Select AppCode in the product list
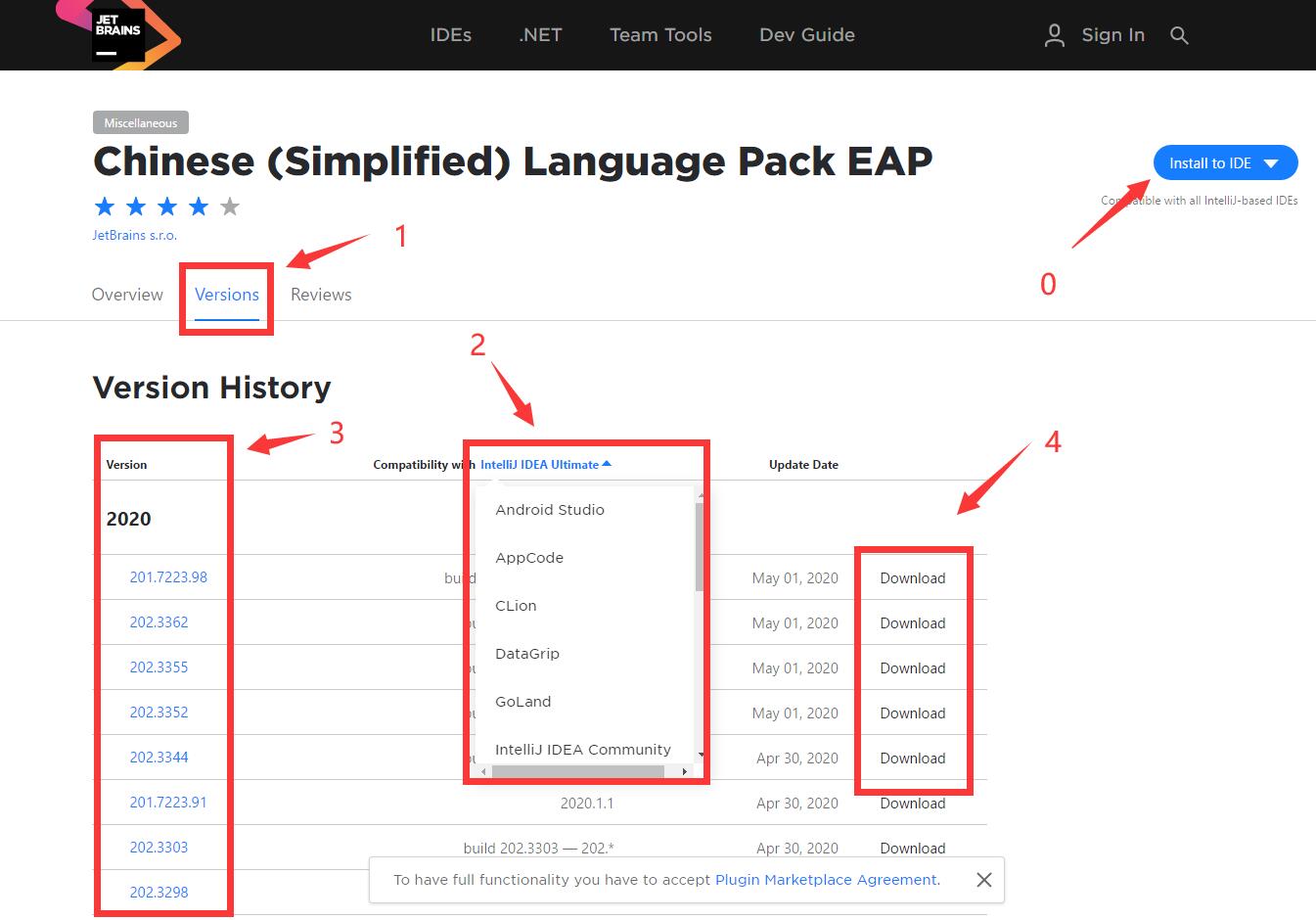1316x920 pixels. click(529, 558)
